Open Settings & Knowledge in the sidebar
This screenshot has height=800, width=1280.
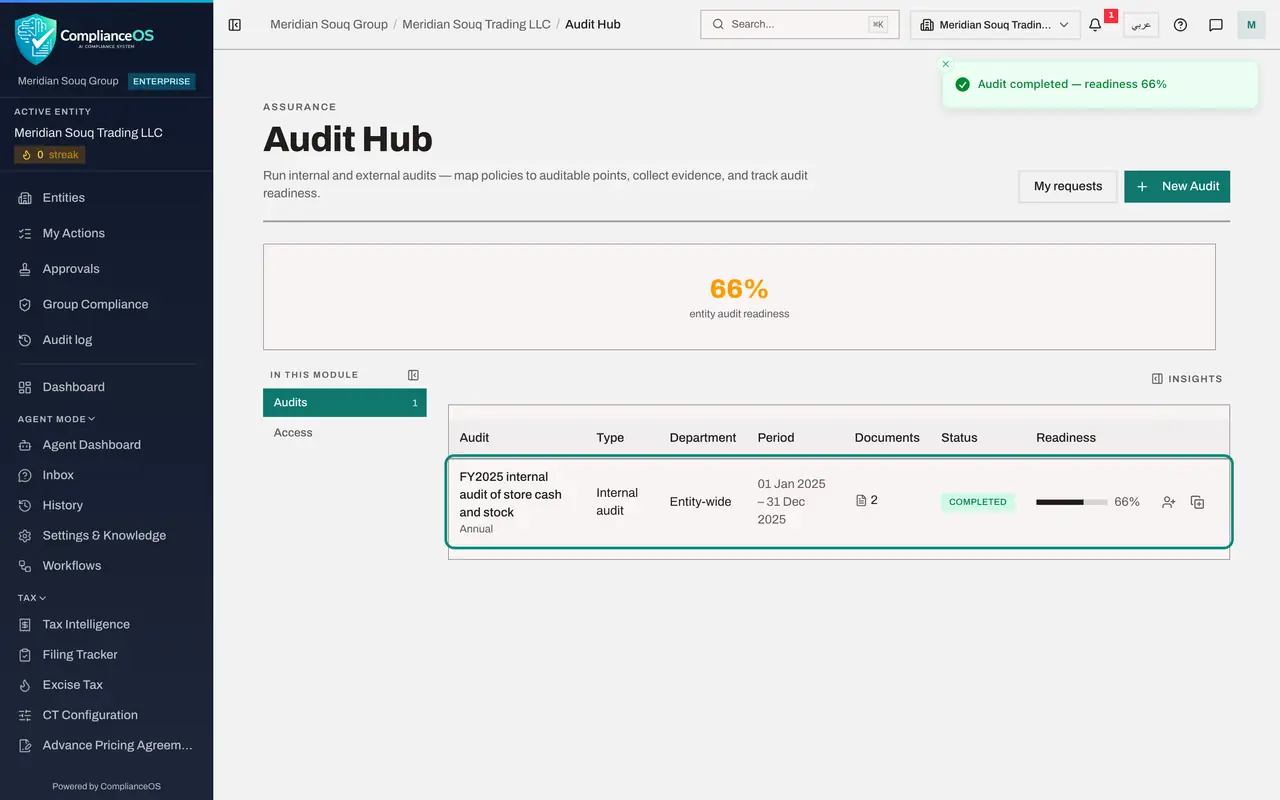click(x=106, y=536)
